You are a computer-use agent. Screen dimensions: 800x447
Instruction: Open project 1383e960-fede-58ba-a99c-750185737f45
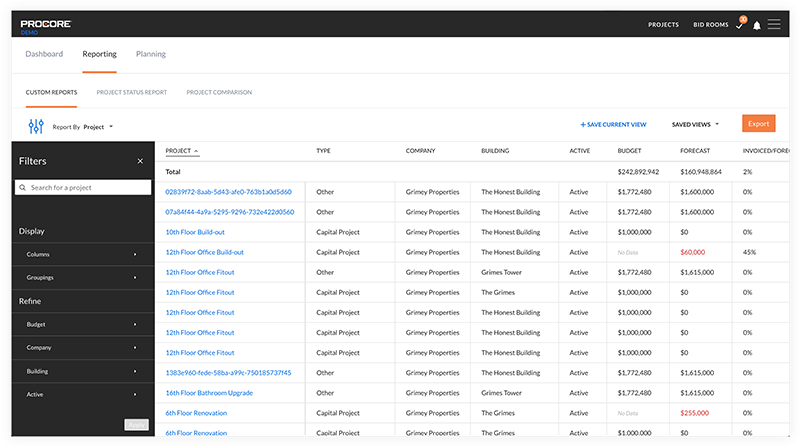[228, 372]
